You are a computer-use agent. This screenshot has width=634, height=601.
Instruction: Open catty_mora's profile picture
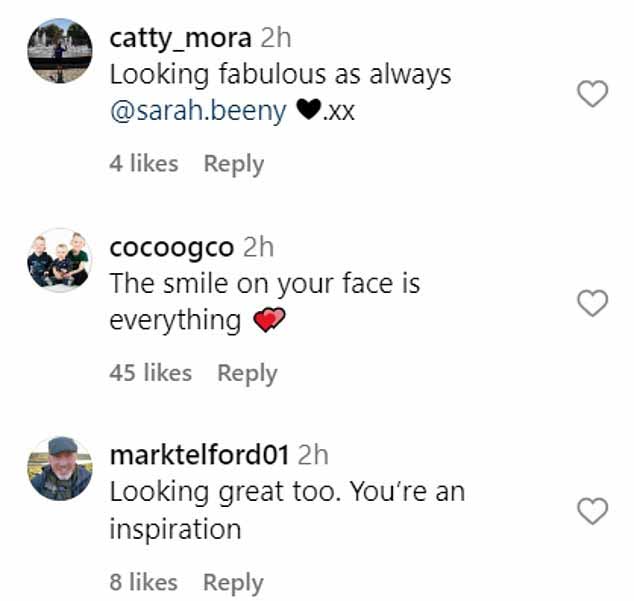pyautogui.click(x=60, y=51)
